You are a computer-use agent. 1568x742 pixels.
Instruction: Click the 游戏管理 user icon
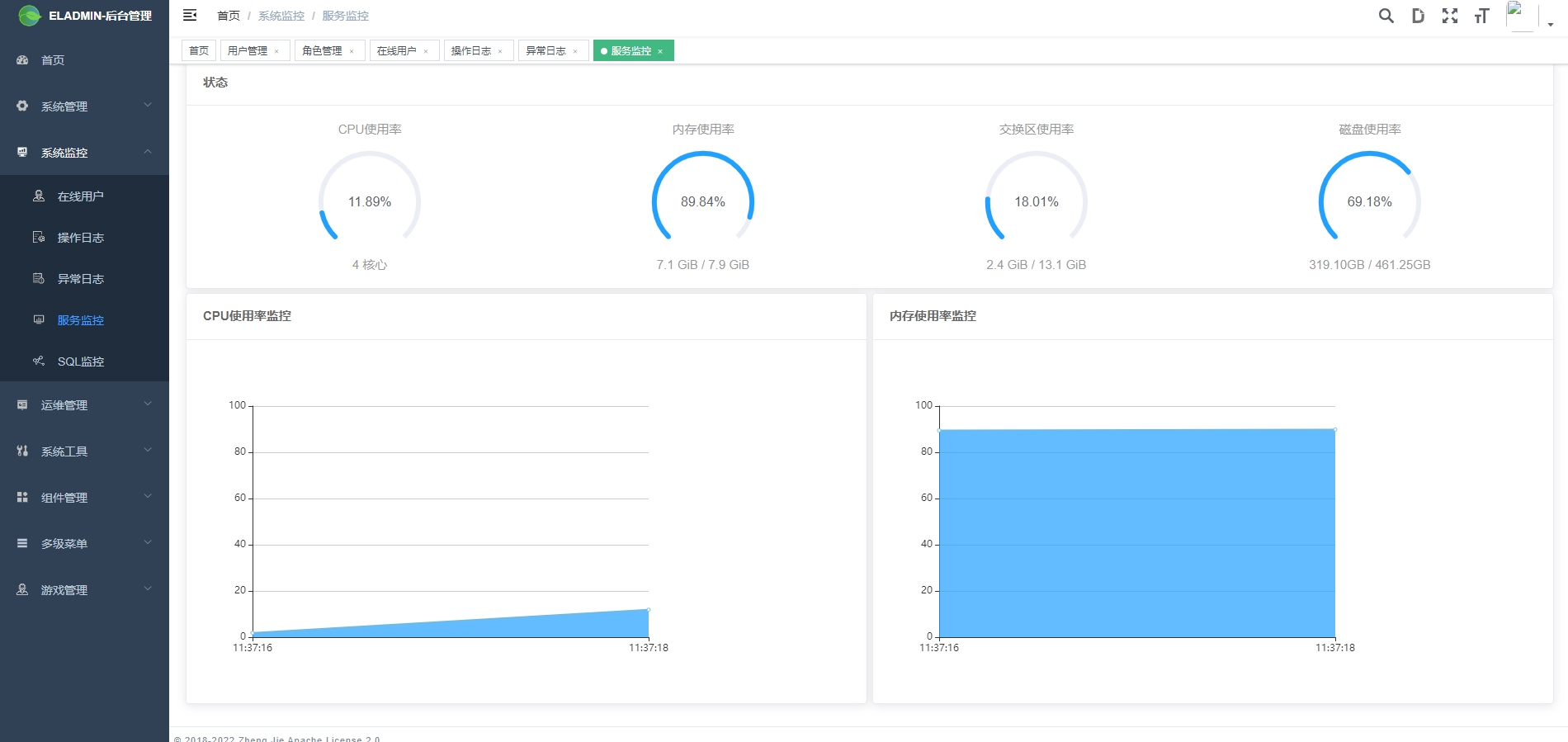(x=22, y=590)
